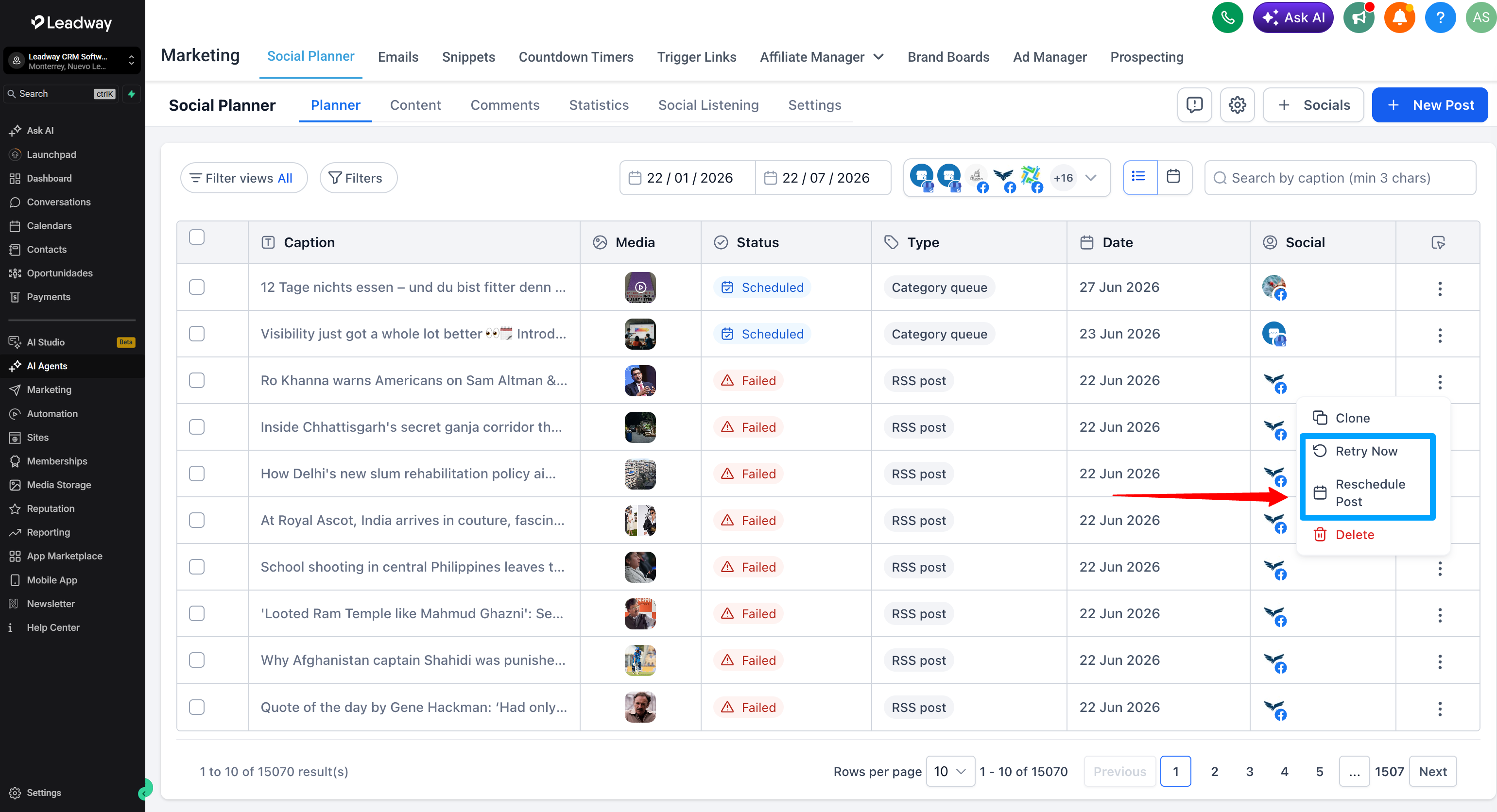The height and width of the screenshot is (812, 1497).
Task: Open Conversations in the sidebar
Action: point(58,202)
